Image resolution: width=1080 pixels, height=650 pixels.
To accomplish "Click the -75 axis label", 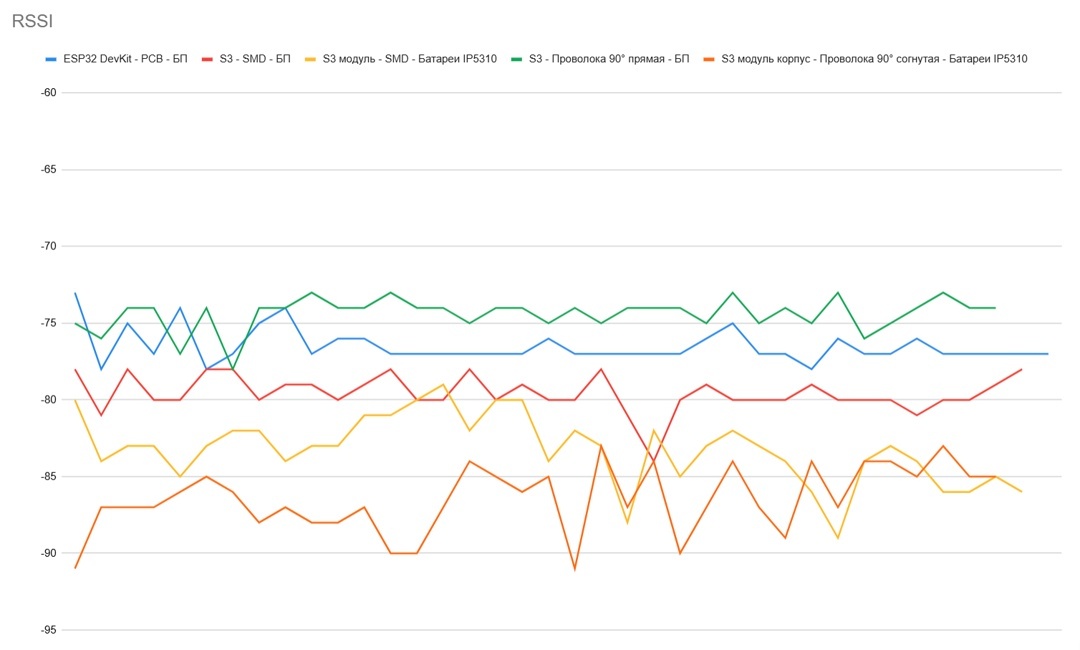I will pyautogui.click(x=48, y=323).
